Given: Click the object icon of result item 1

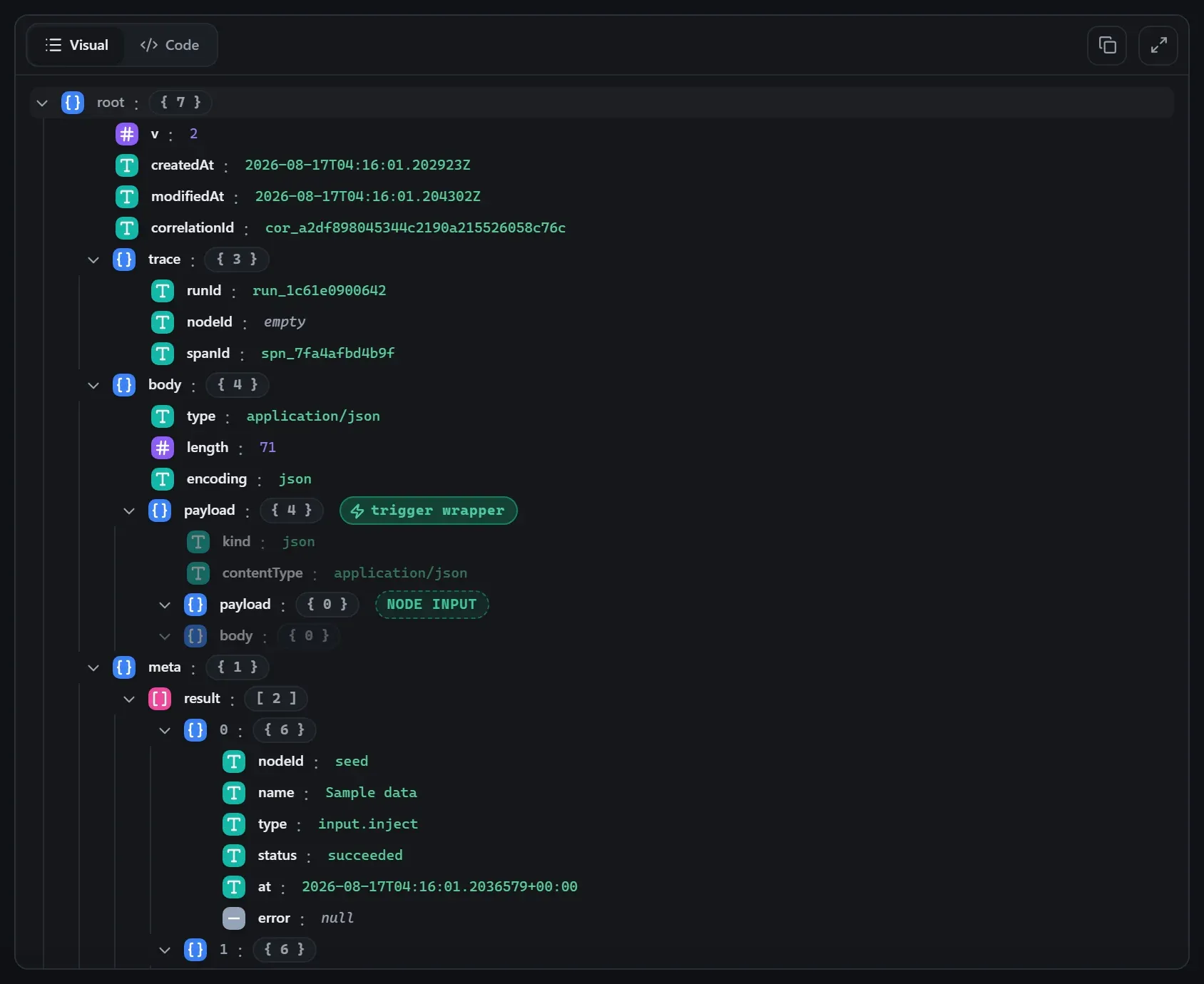Looking at the screenshot, I should 195,950.
